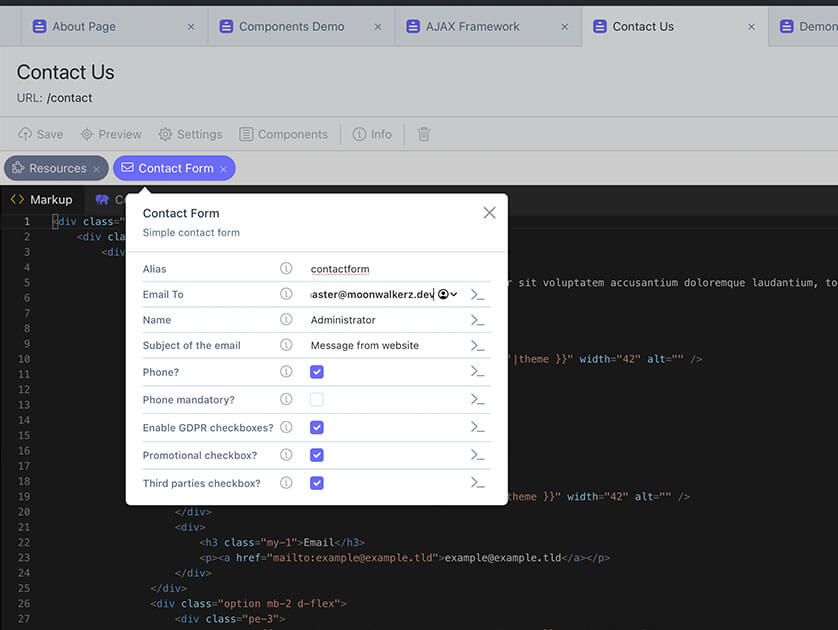The height and width of the screenshot is (630, 838).
Task: Close the Components Demo tab
Action: [x=378, y=27]
